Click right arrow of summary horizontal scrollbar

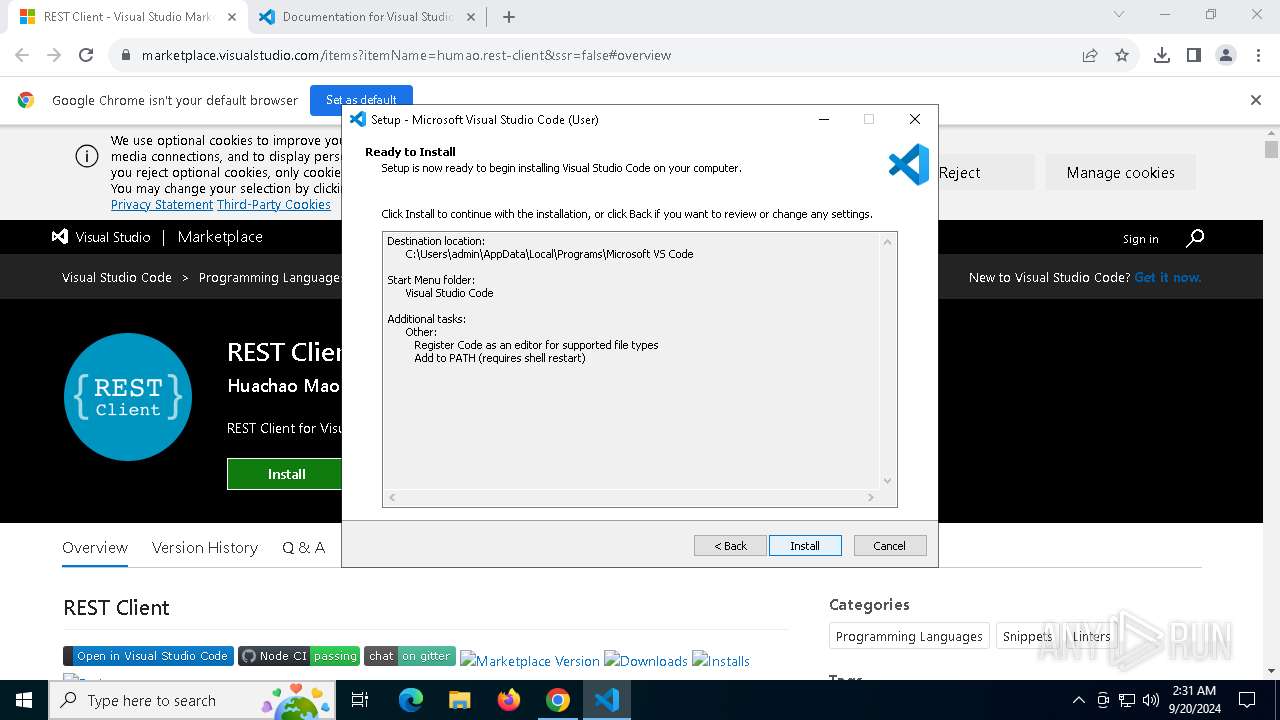tap(871, 497)
